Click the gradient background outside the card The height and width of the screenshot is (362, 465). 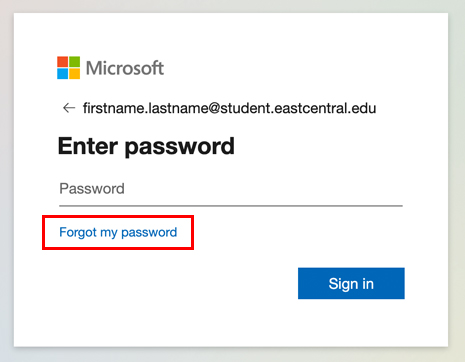tap(232, 355)
